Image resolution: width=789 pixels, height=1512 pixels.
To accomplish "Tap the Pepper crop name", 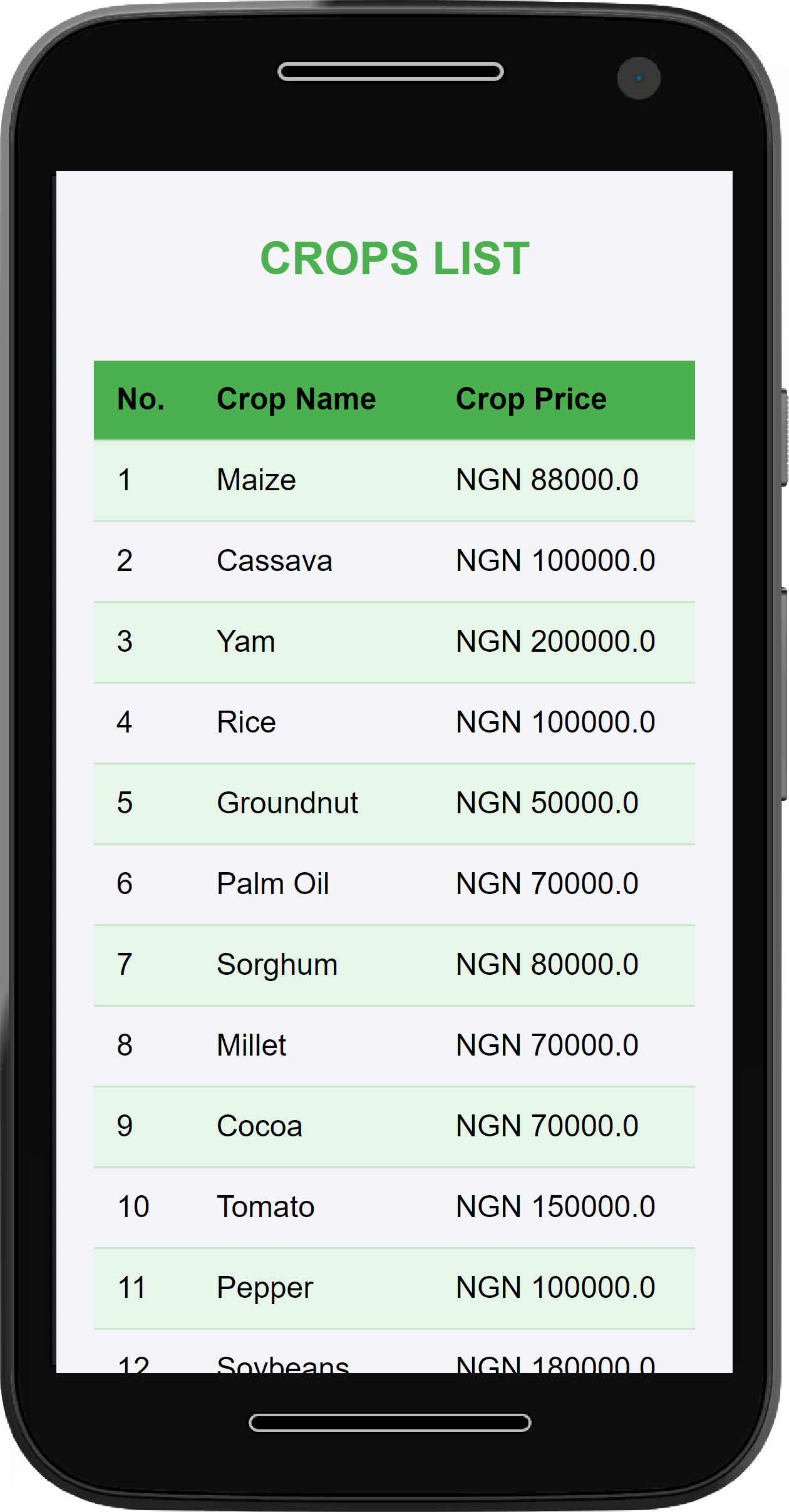I will [265, 1287].
